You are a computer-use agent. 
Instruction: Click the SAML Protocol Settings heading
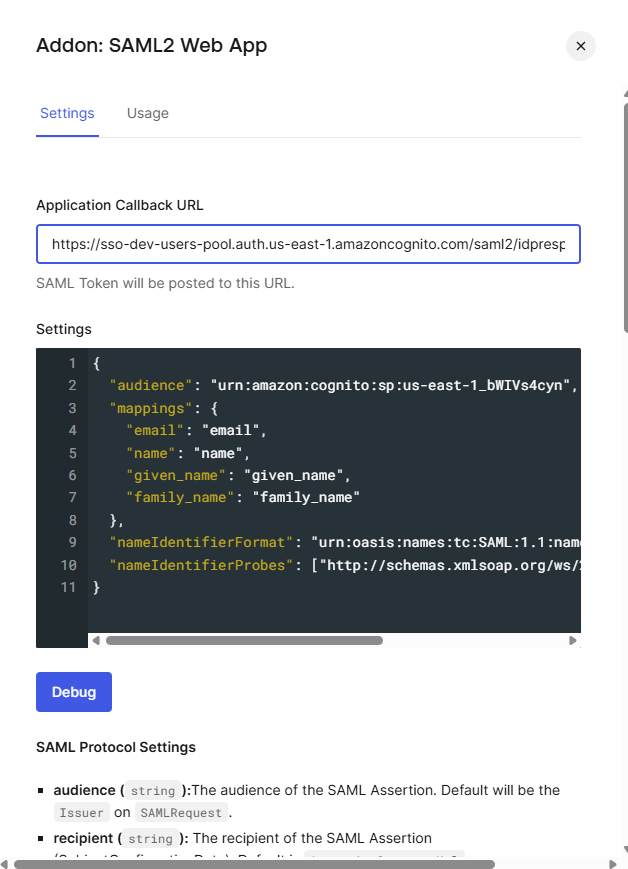coord(116,747)
